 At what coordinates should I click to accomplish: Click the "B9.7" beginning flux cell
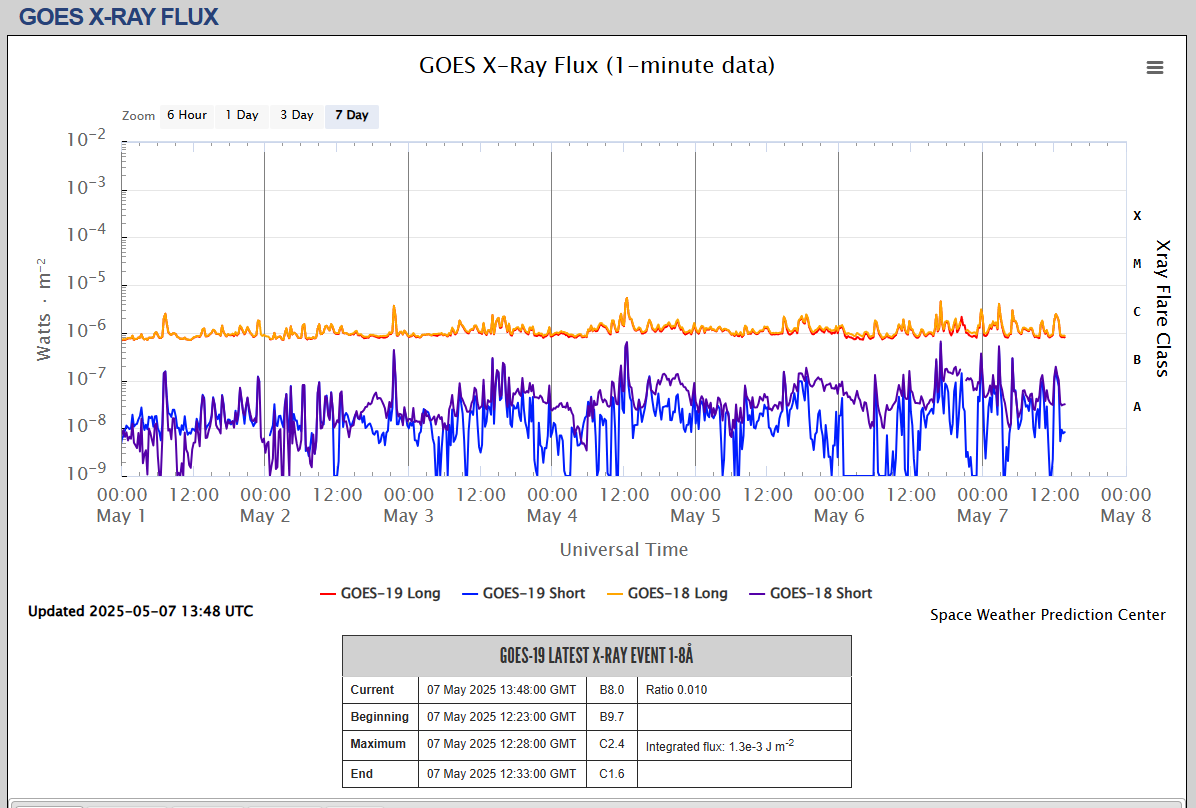click(612, 716)
